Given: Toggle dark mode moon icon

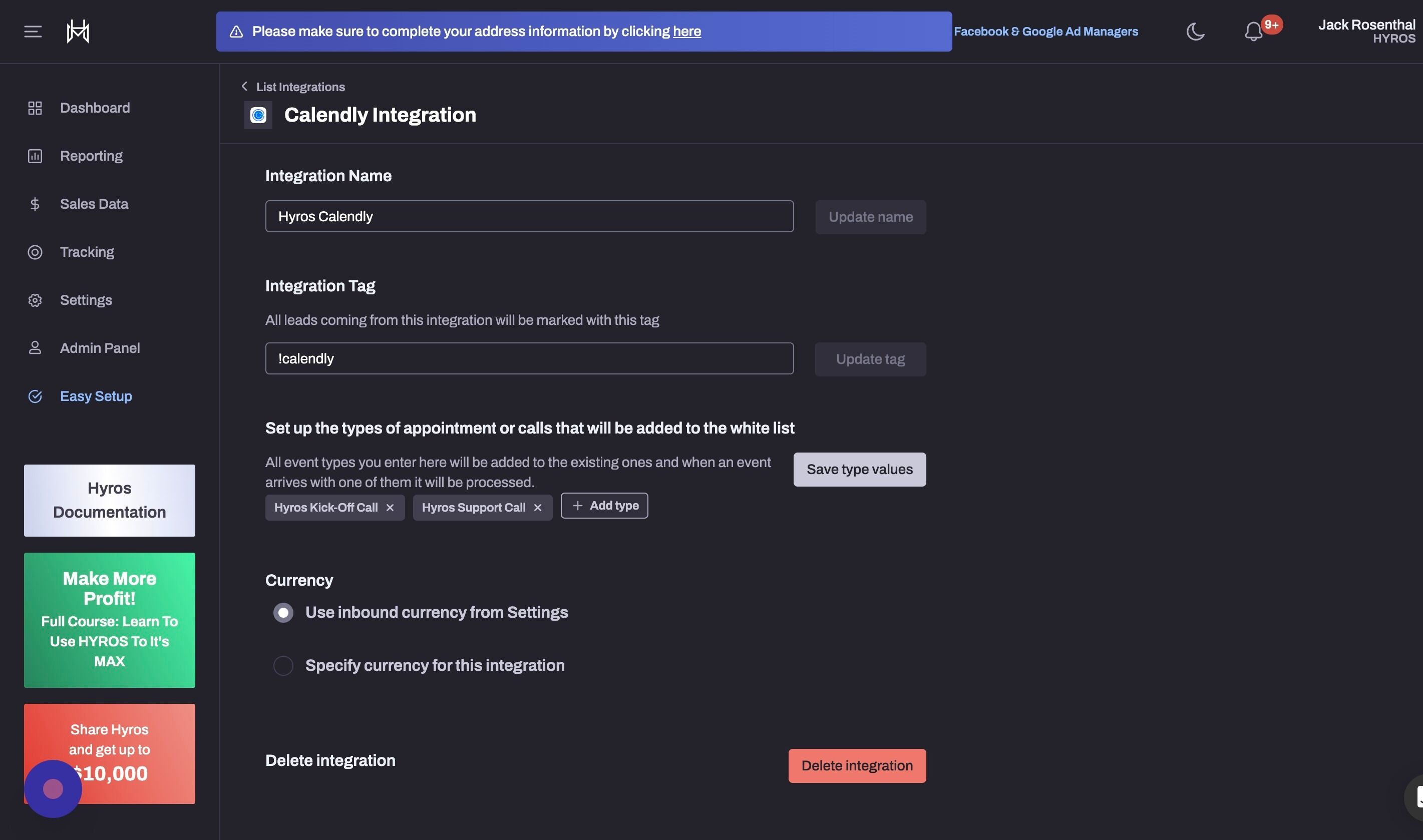Looking at the screenshot, I should click(x=1195, y=32).
